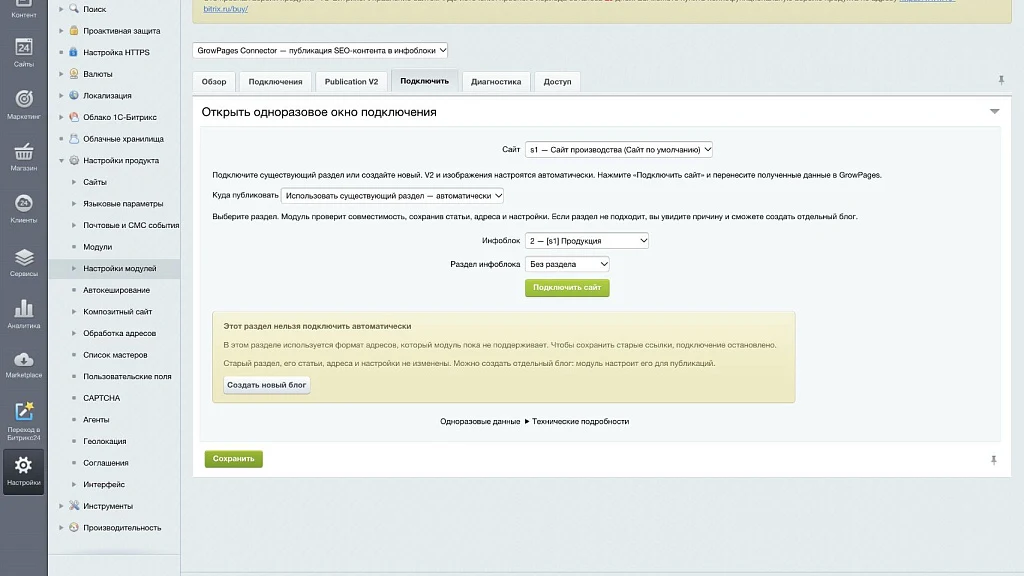Collapse the Настройки продукта tree arrow
This screenshot has height=576, width=1024.
pyautogui.click(x=61, y=160)
